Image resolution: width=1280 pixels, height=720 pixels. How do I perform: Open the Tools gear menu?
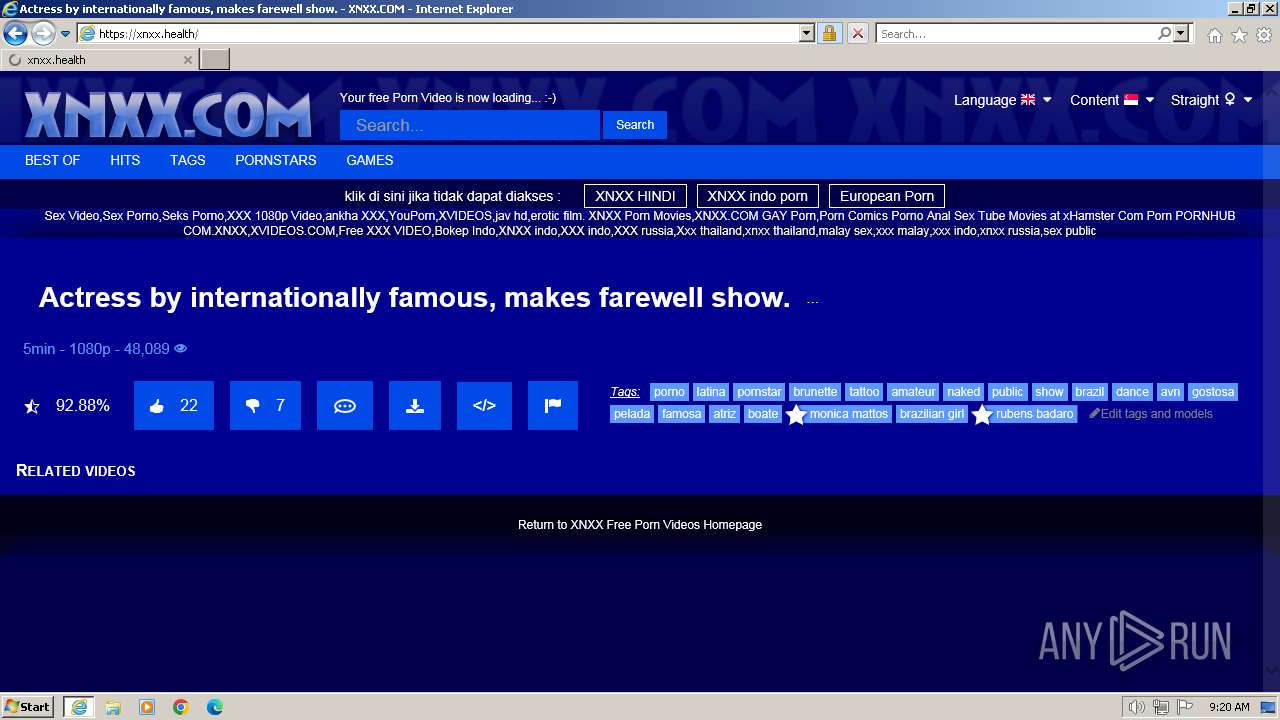(x=1264, y=35)
